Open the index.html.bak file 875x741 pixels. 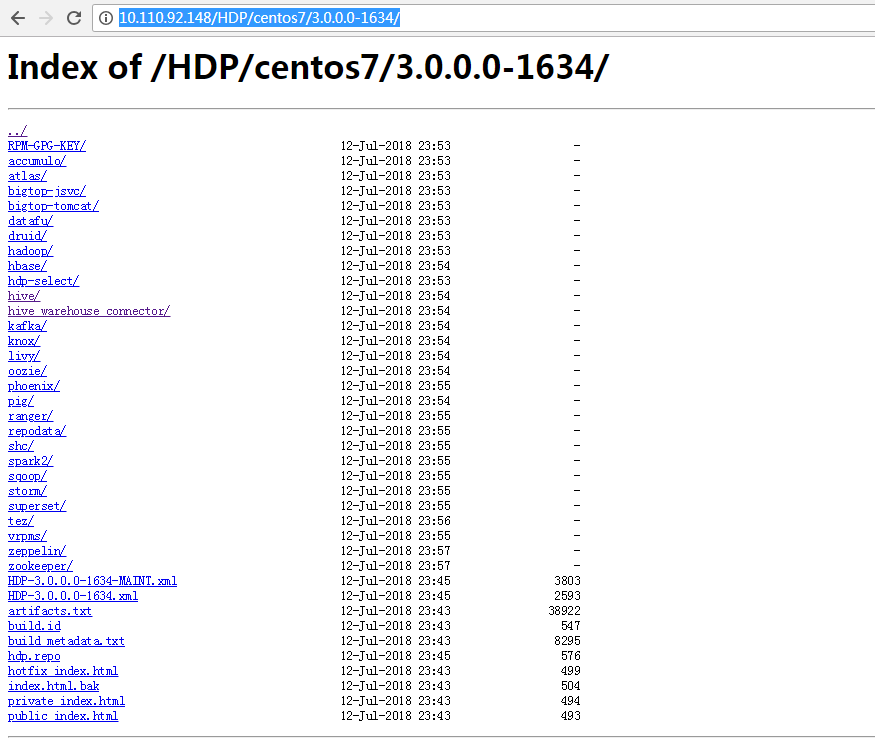point(54,686)
